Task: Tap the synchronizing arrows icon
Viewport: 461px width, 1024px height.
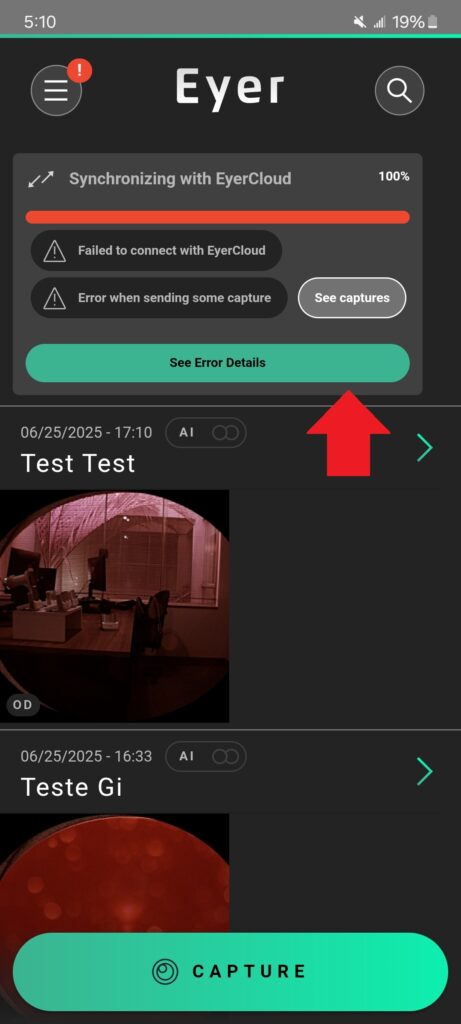Action: point(40,179)
